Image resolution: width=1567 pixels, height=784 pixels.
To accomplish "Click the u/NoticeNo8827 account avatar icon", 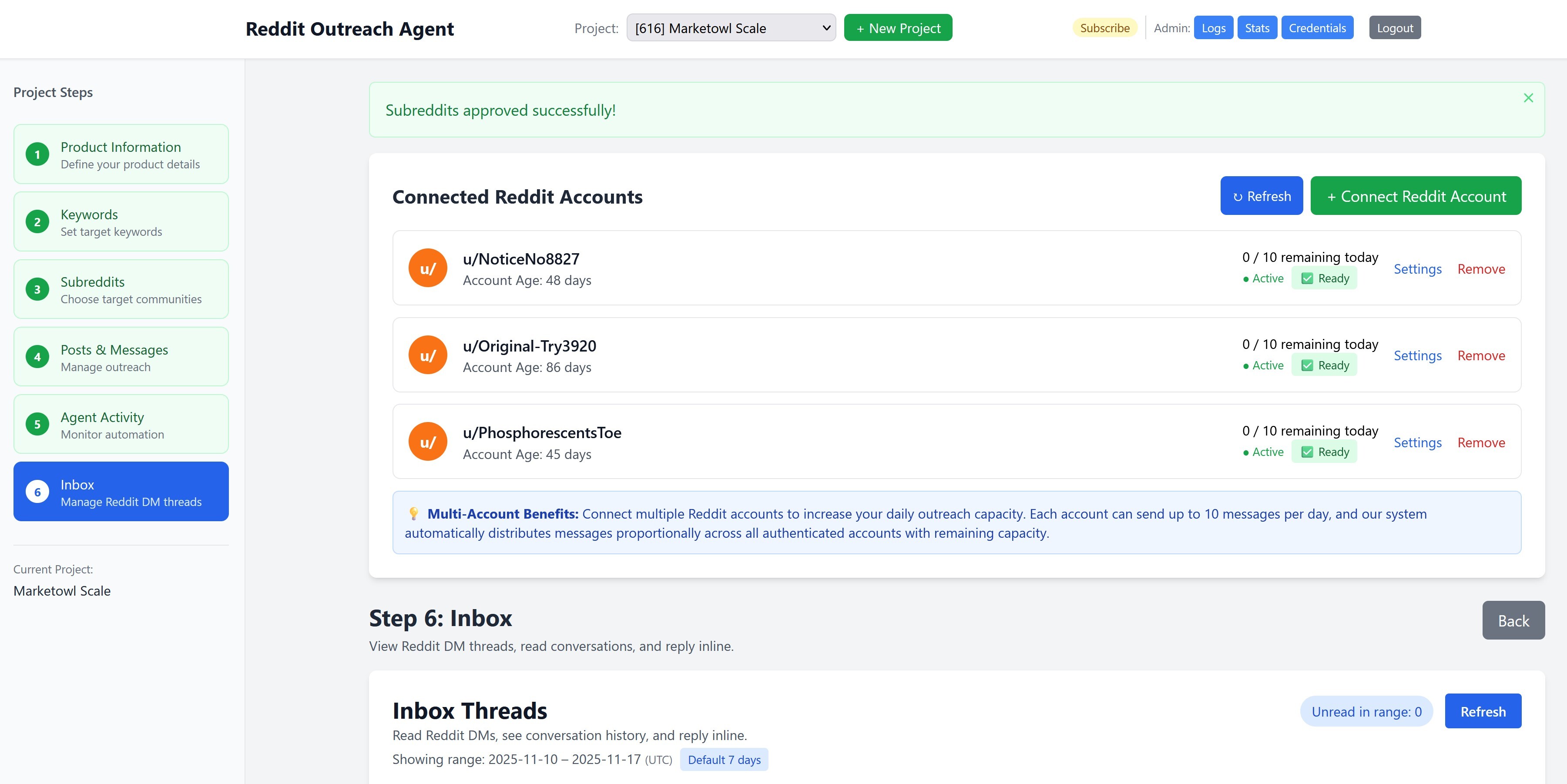I will (x=428, y=268).
